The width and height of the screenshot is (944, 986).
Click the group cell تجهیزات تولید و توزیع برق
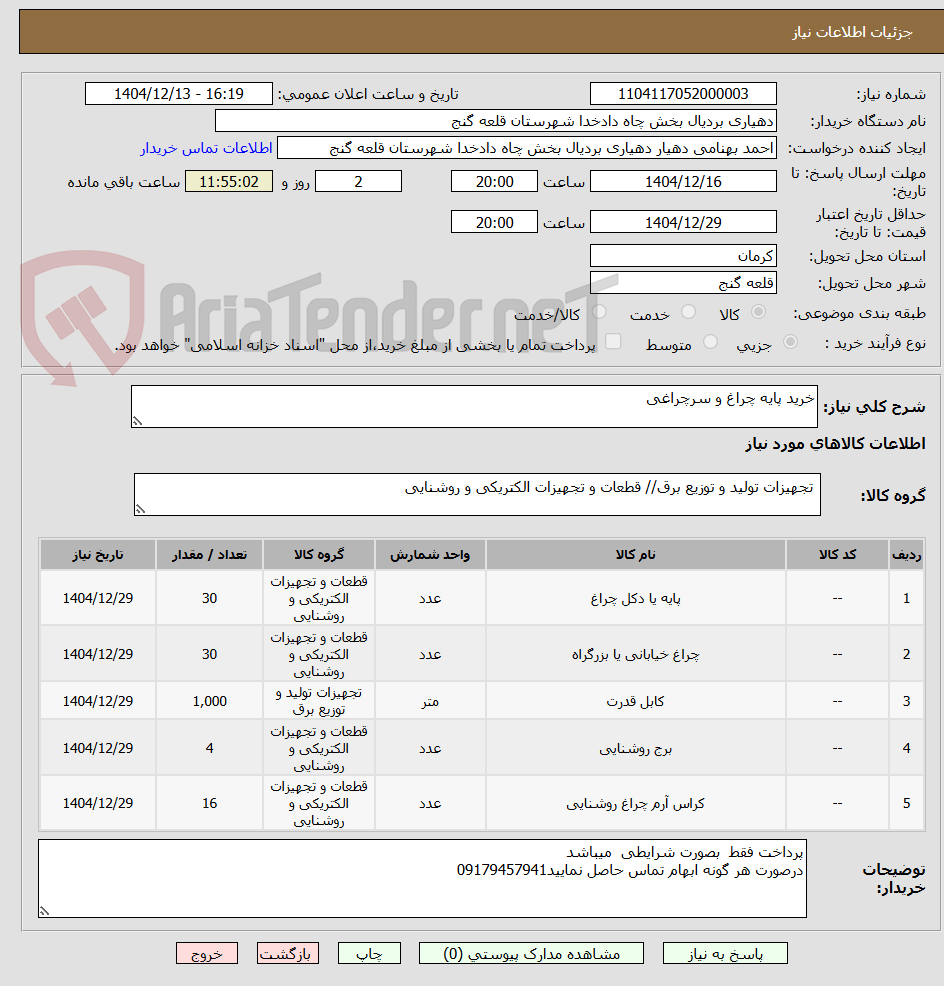click(x=319, y=701)
